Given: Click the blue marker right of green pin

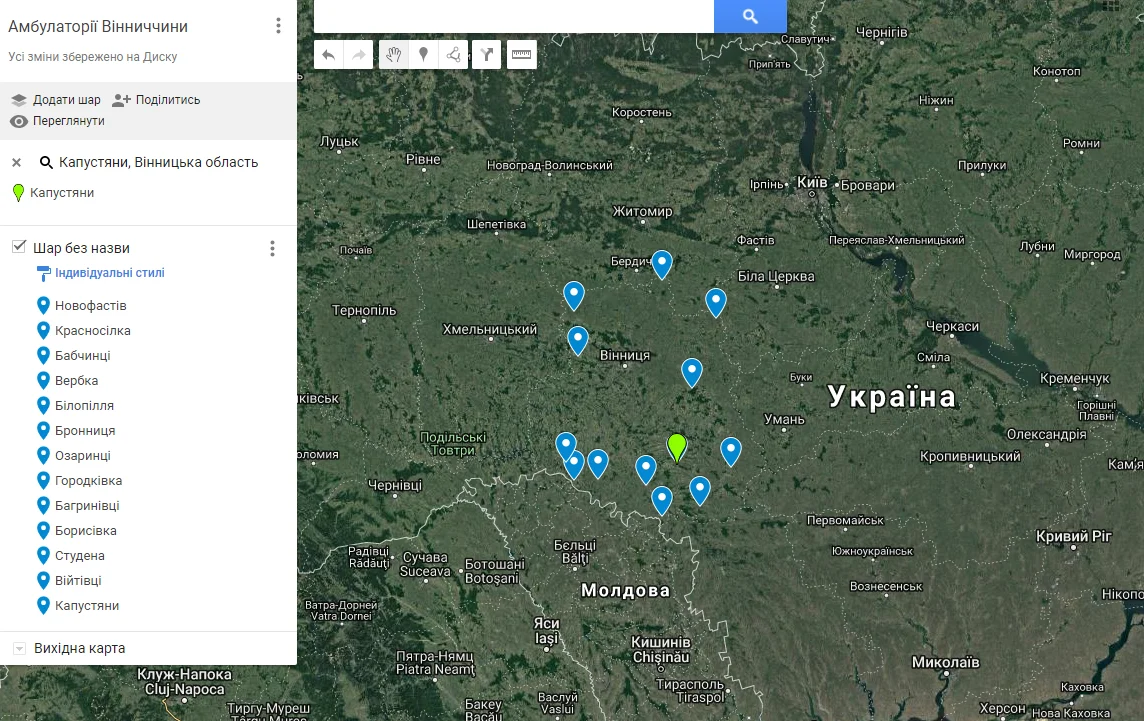Looking at the screenshot, I should (731, 451).
